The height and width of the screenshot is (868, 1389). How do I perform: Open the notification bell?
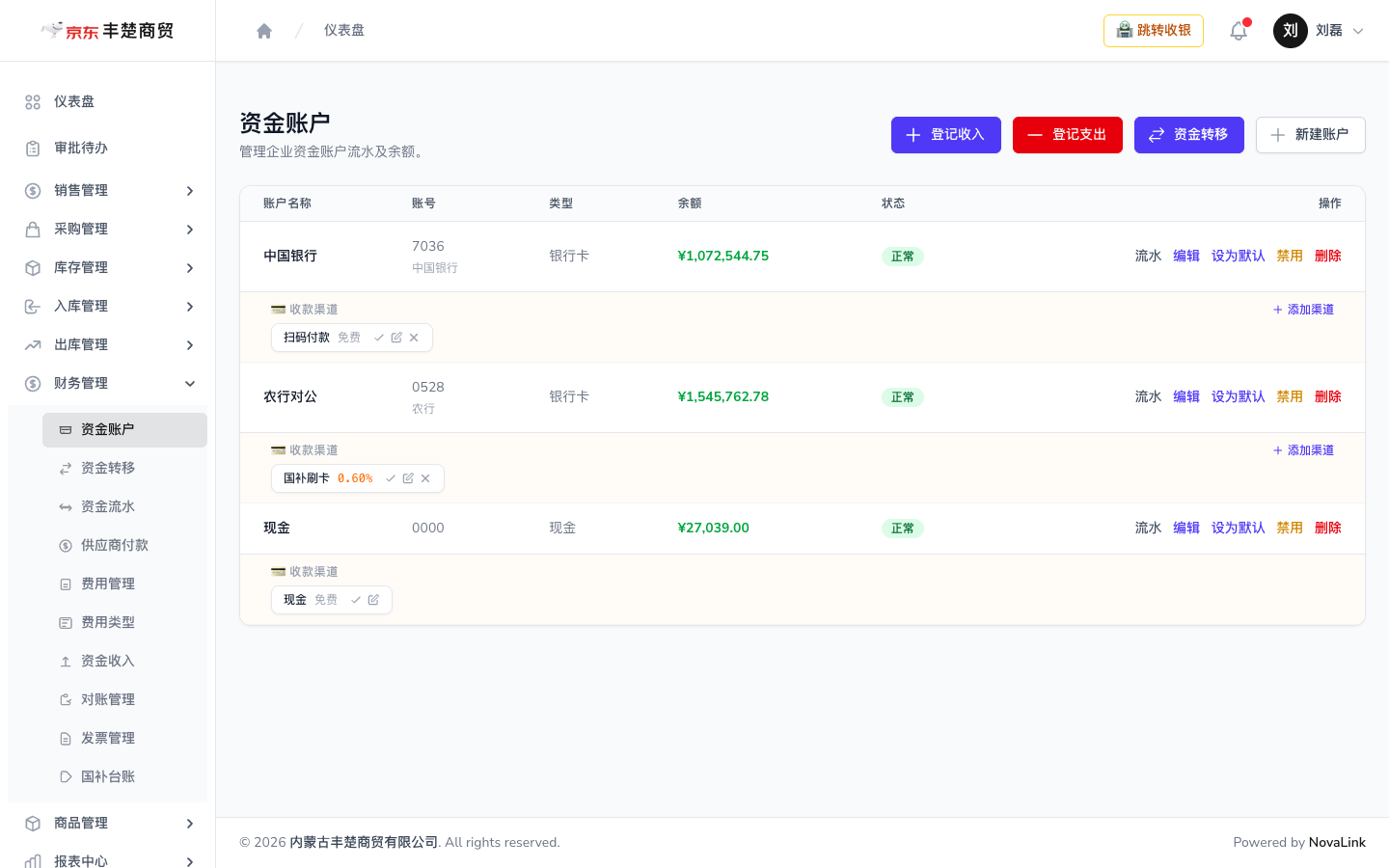coord(1239,31)
